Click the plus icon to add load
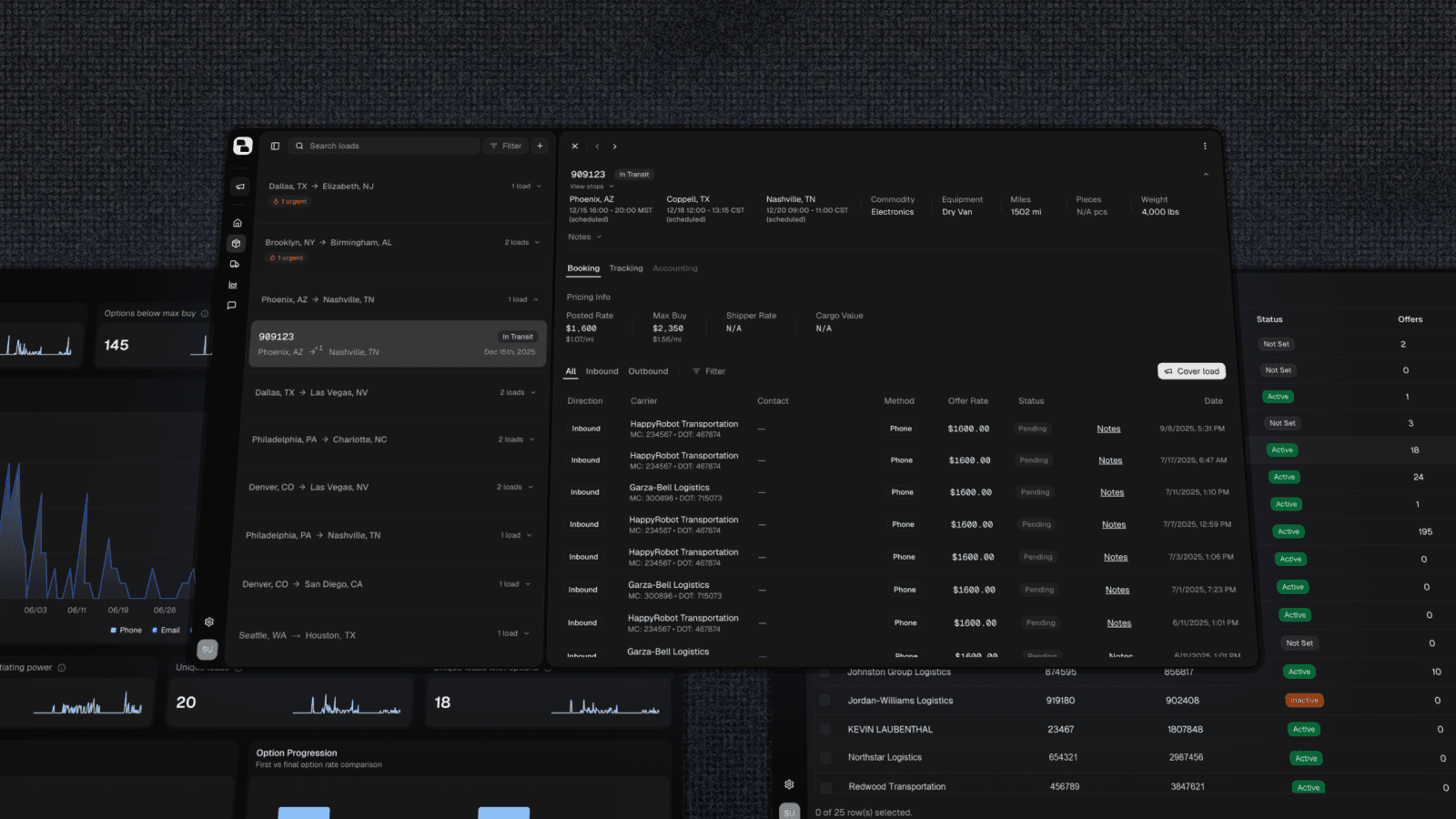 coord(540,146)
